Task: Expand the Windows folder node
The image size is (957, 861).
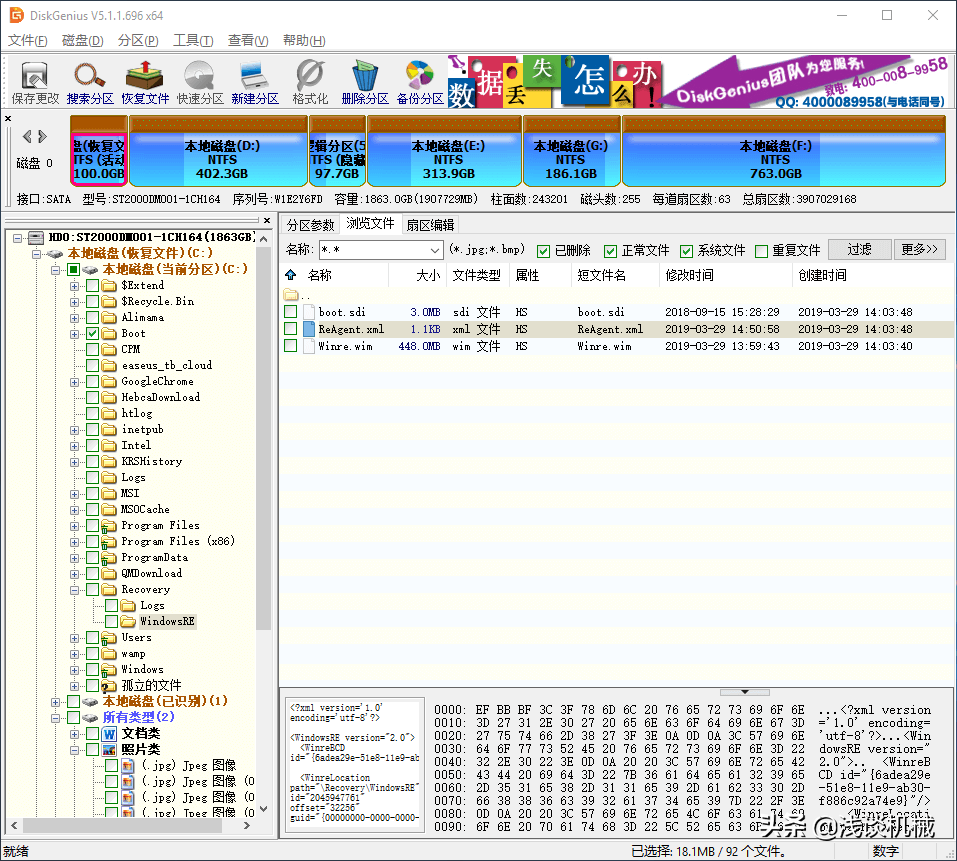Action: pos(74,670)
